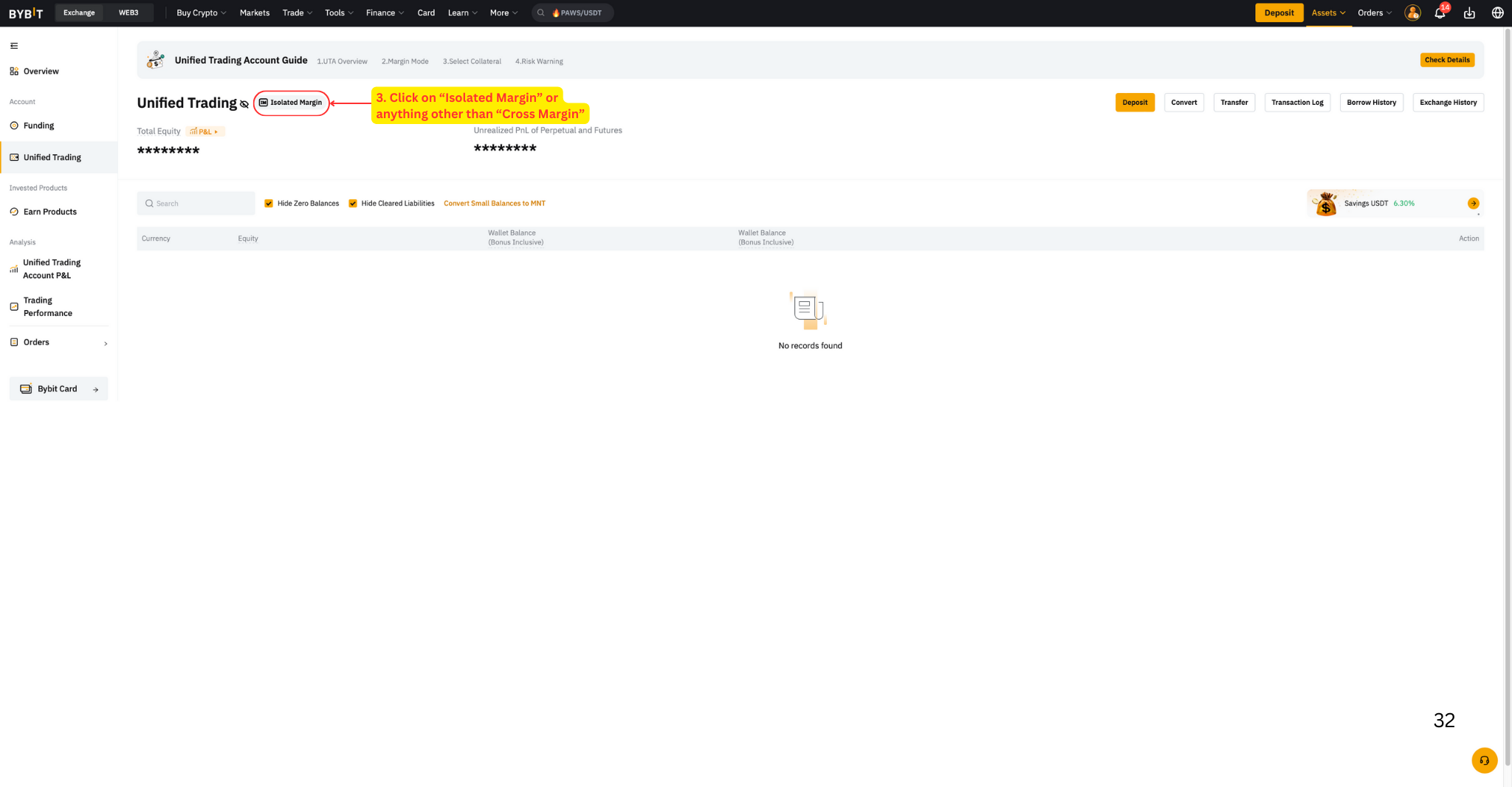Click the search magnifier icon in the top bar
1512x787 pixels.
pos(540,13)
